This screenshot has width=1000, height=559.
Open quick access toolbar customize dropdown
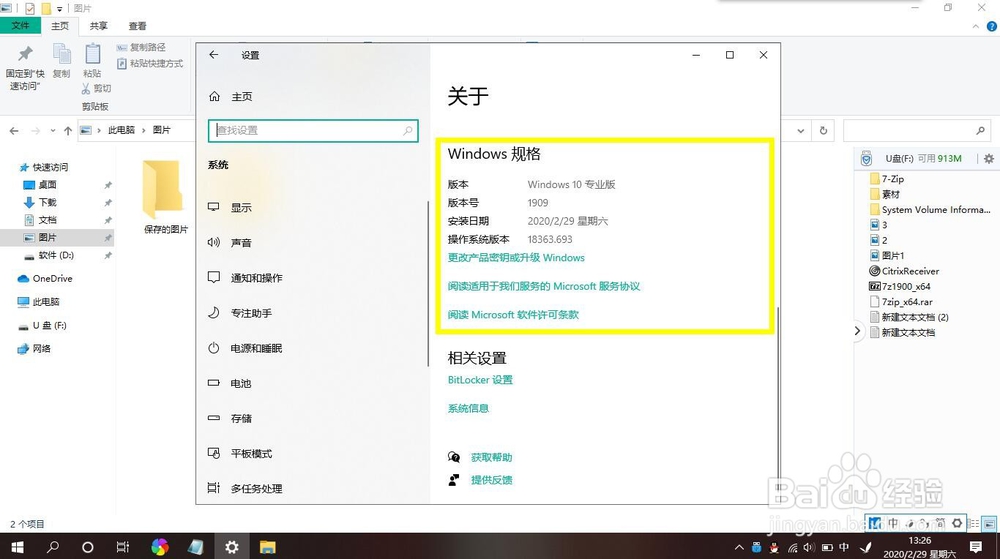[59, 8]
